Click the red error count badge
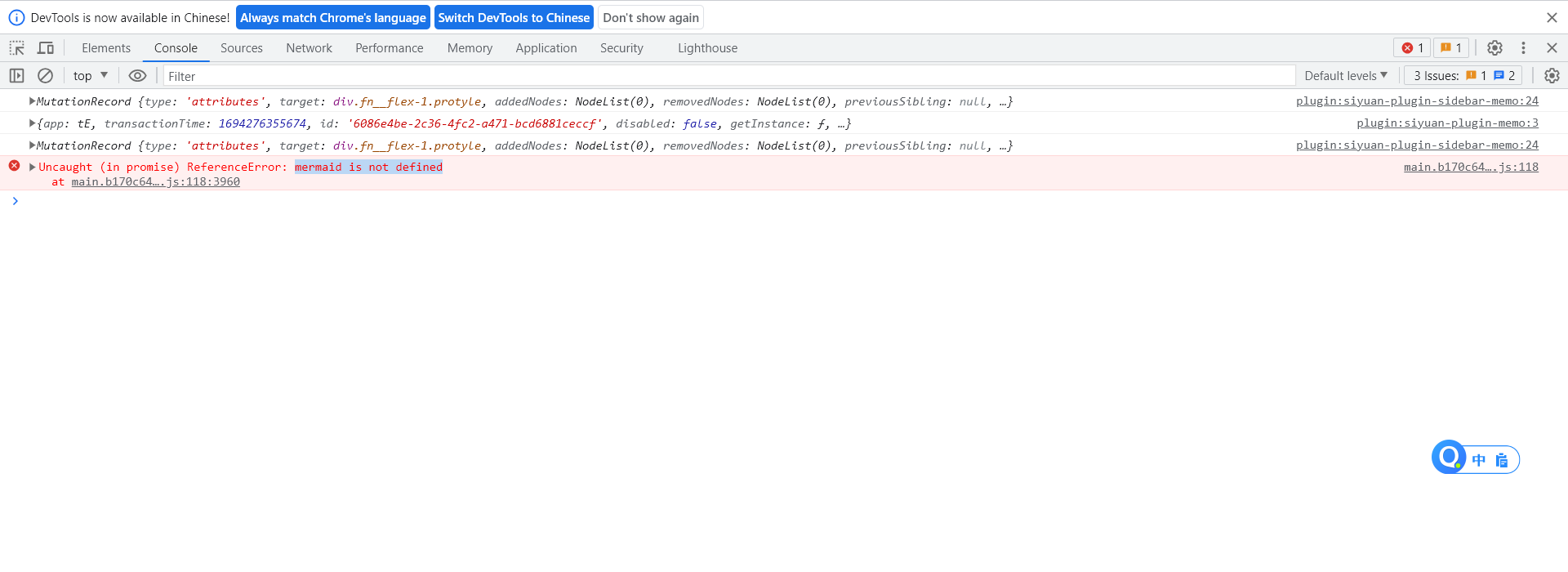The height and width of the screenshot is (572, 1568). pyautogui.click(x=1413, y=48)
